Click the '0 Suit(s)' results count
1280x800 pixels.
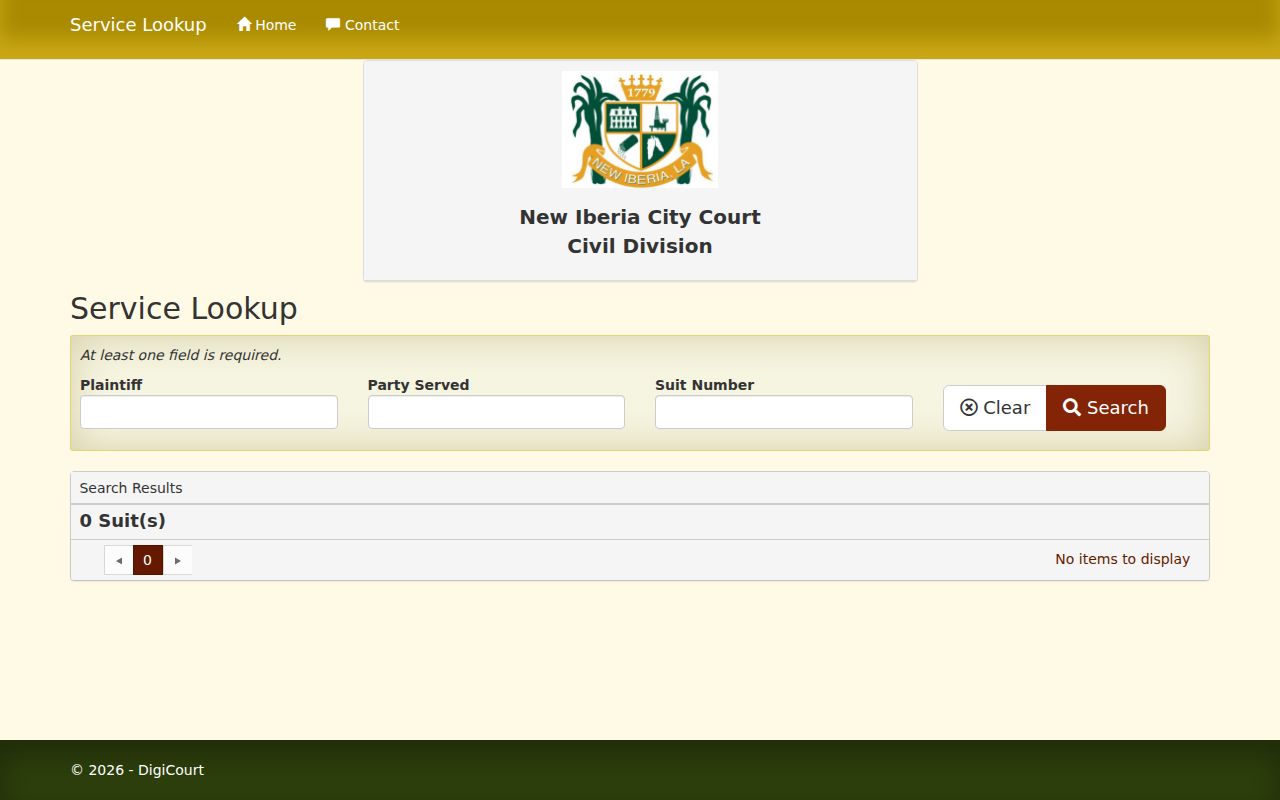123,521
